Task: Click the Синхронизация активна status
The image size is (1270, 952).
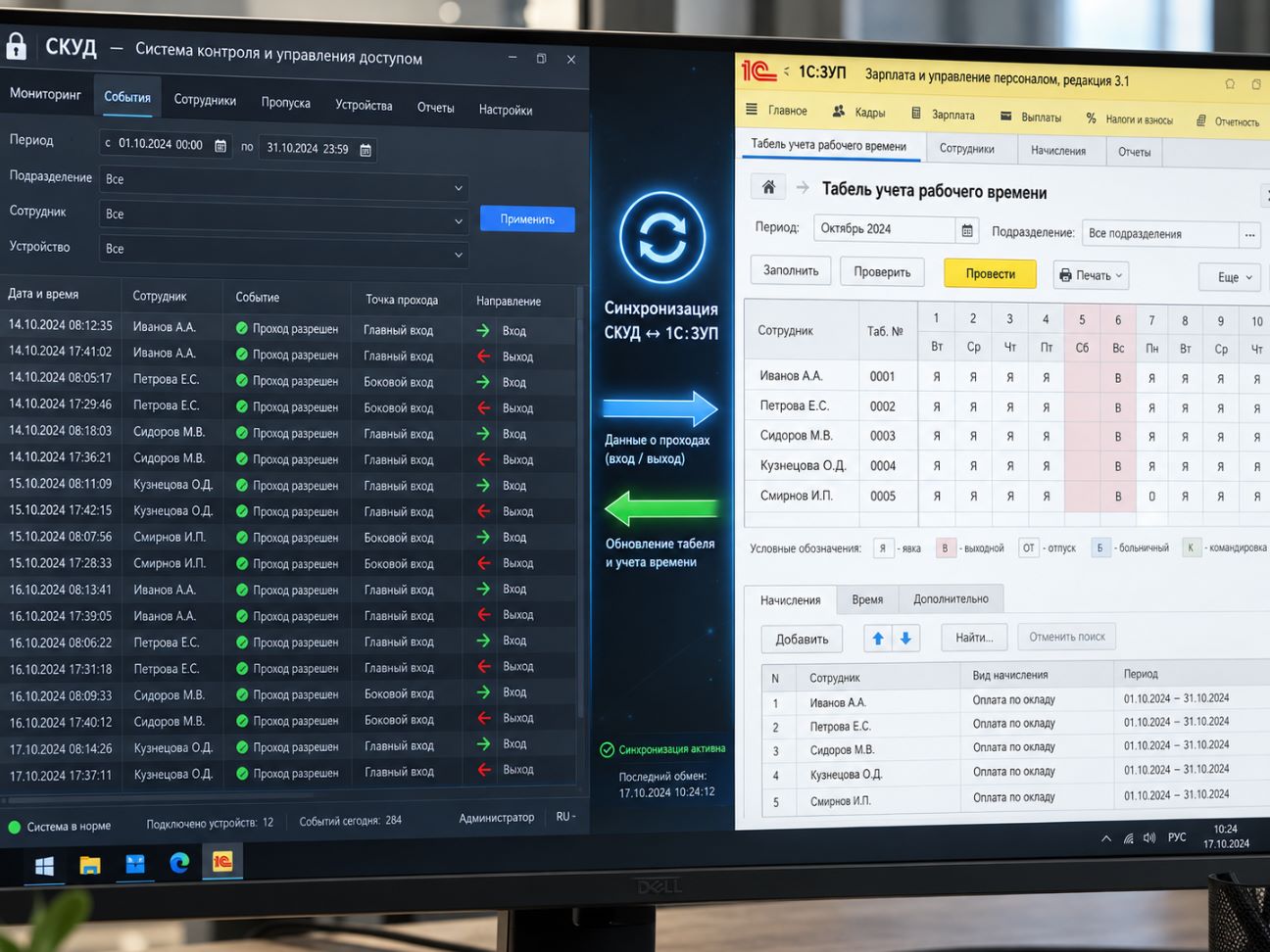Action: (663, 749)
